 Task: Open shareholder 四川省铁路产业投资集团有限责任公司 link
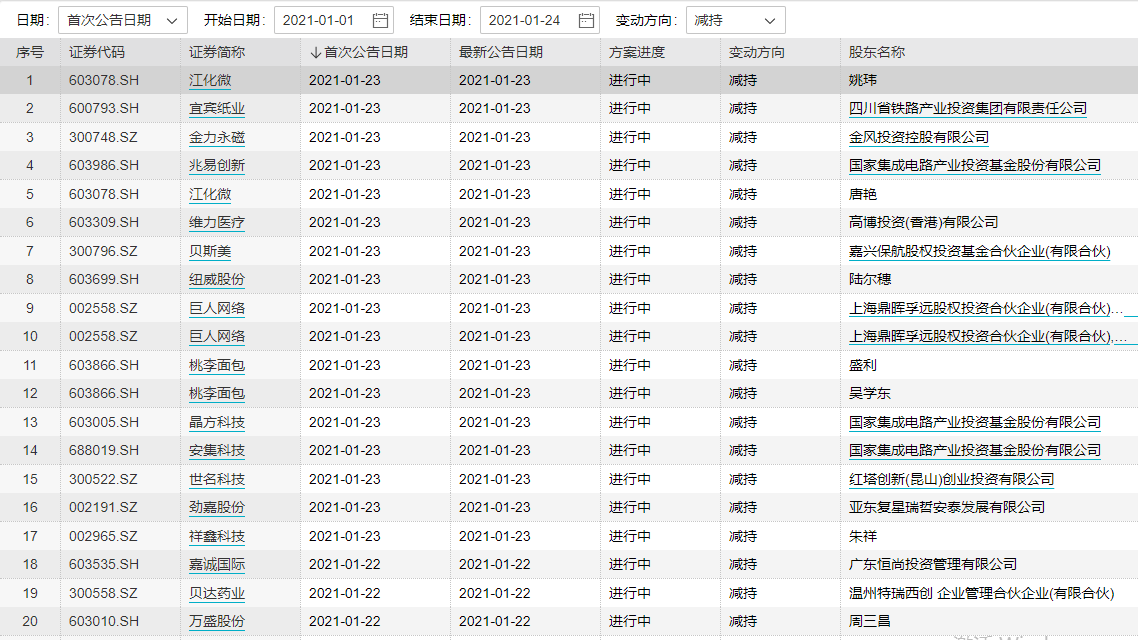point(967,109)
